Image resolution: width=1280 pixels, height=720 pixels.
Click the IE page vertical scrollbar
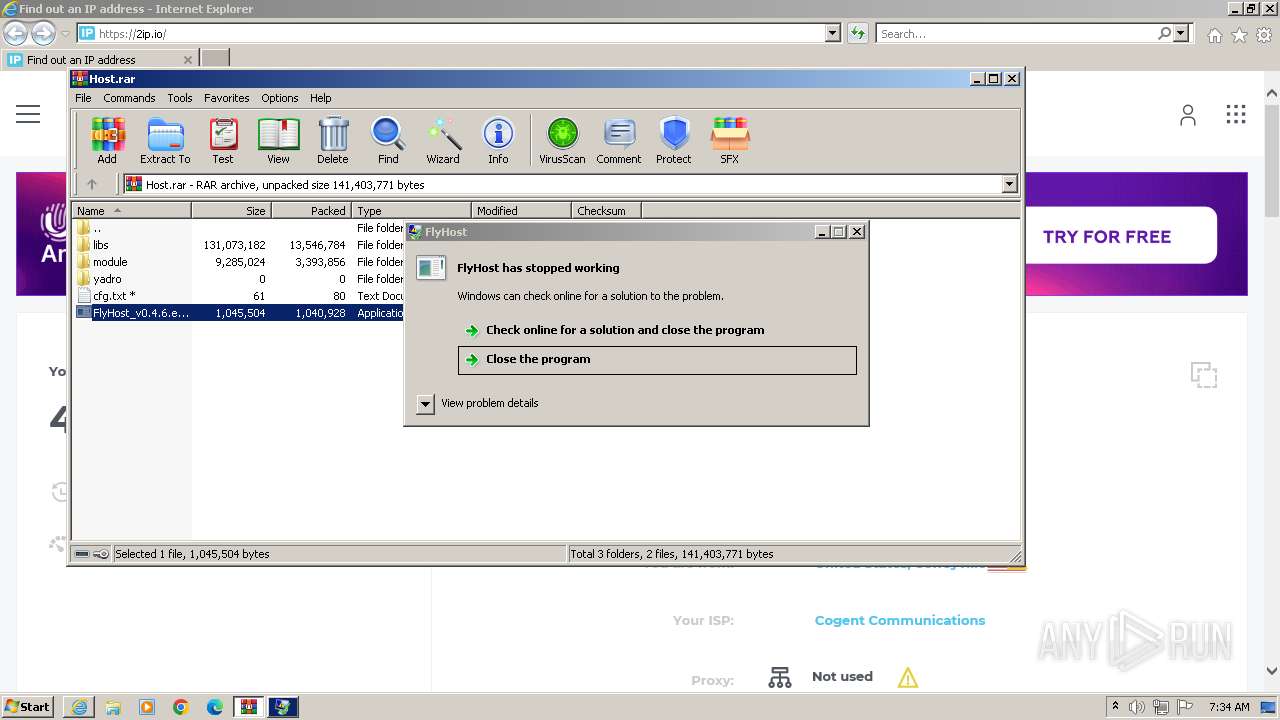coord(1272,380)
